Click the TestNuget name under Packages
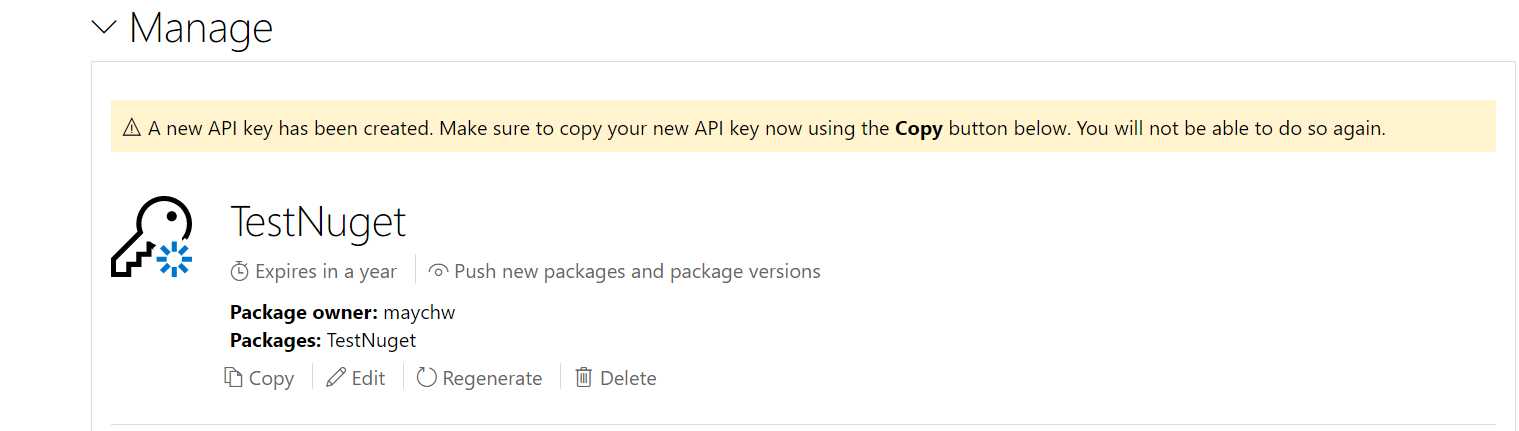The height and width of the screenshot is (431, 1519). coord(371,340)
